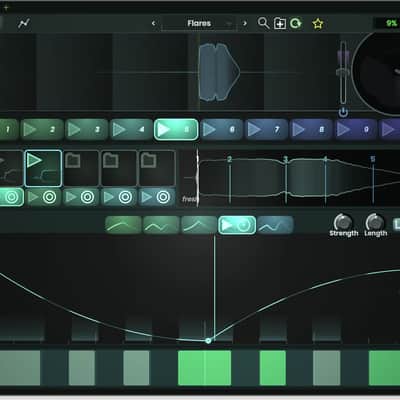Click the play/record button under the selected sample slot
Image resolution: width=400 pixels, height=400 pixels.
coord(43,197)
